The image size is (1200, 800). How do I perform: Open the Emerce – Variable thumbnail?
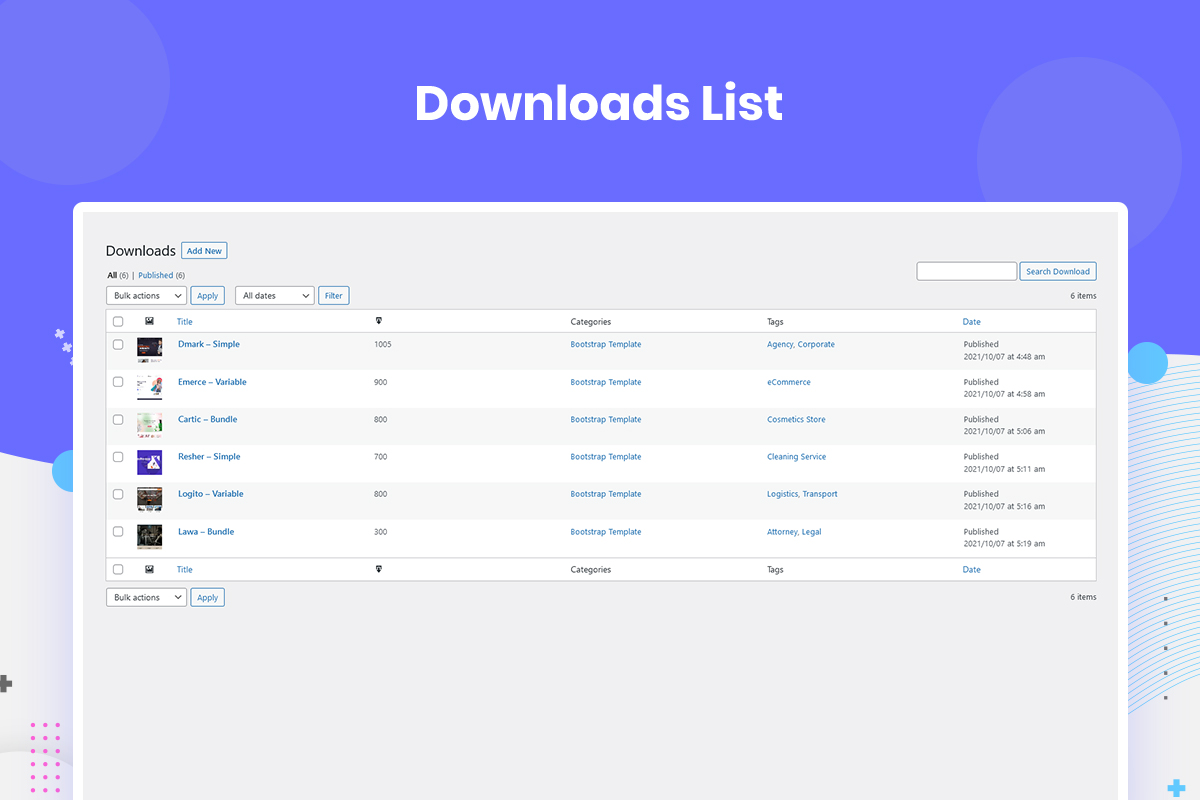point(150,388)
